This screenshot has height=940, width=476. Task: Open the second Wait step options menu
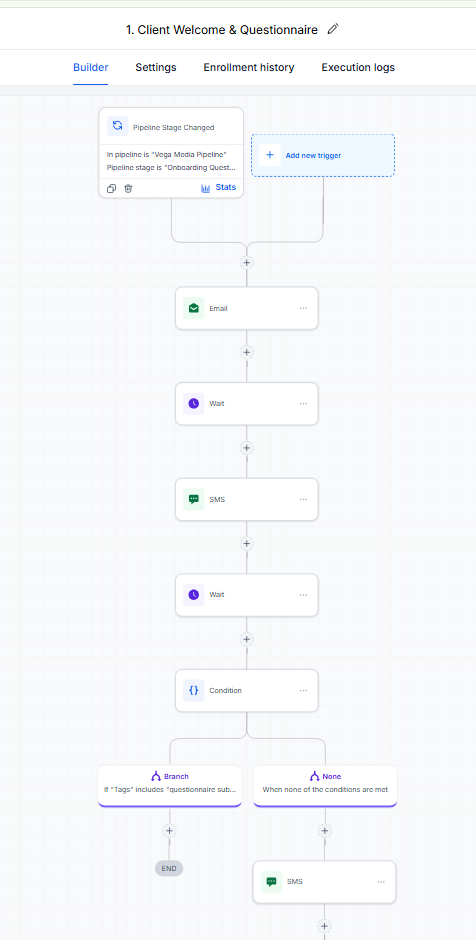click(x=303, y=595)
